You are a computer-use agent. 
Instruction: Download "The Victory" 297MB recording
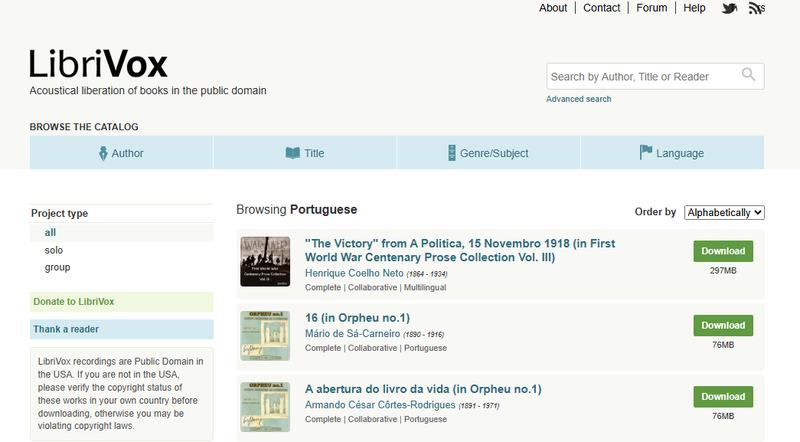[x=722, y=251]
